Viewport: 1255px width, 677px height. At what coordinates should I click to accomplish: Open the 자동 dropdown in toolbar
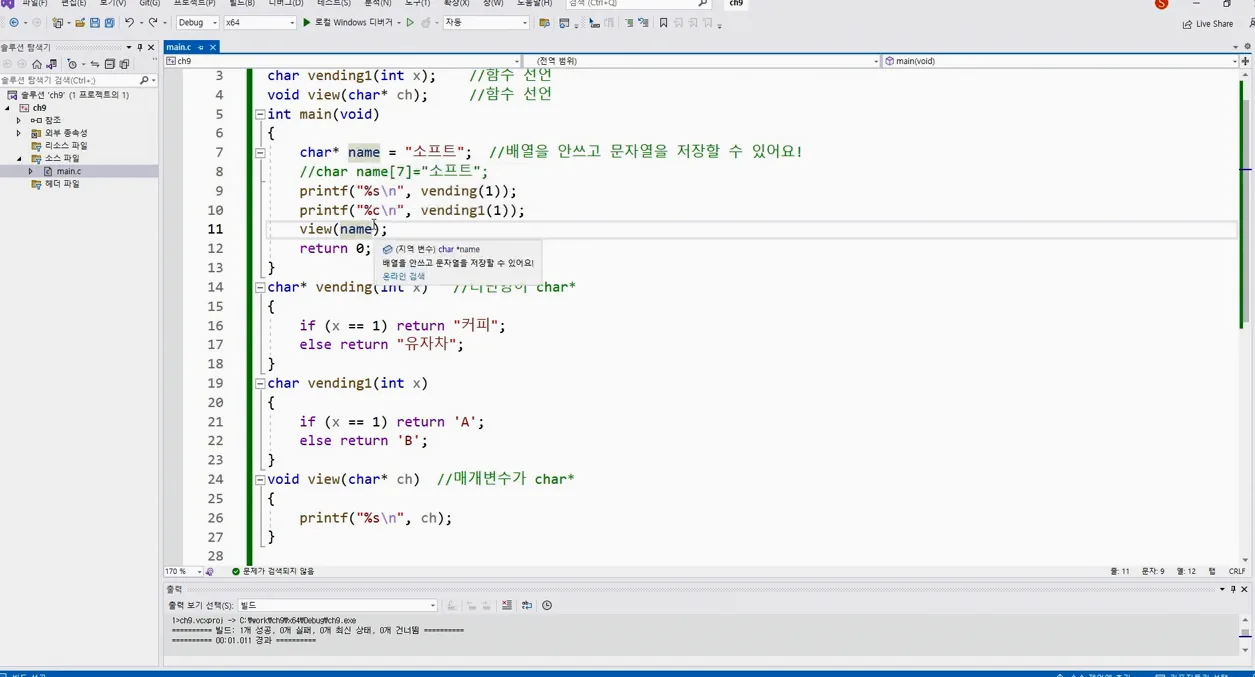tap(486, 22)
